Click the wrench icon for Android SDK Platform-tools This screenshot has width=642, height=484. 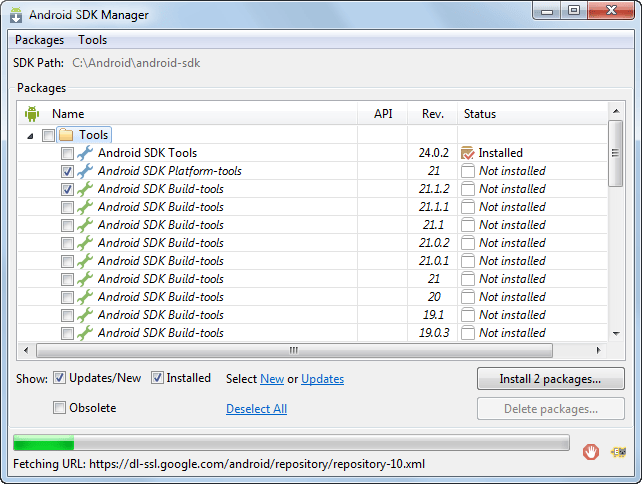coord(85,171)
